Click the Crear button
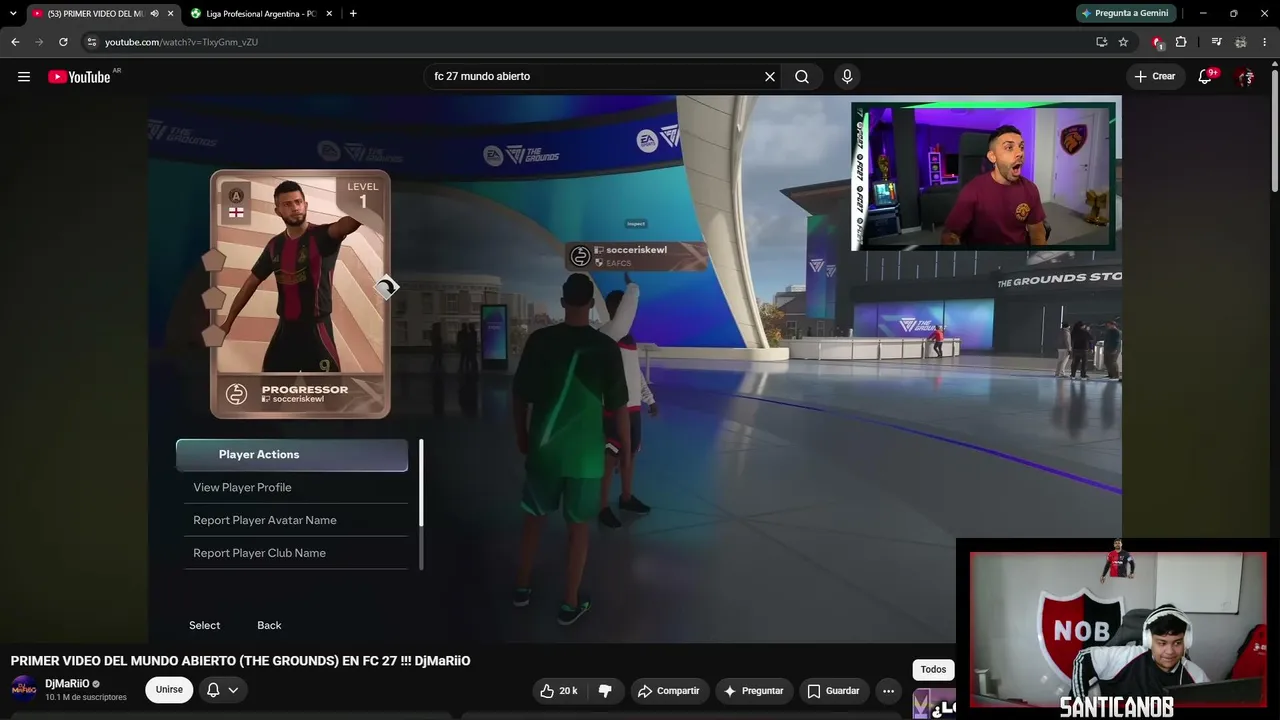 pyautogui.click(x=1155, y=77)
